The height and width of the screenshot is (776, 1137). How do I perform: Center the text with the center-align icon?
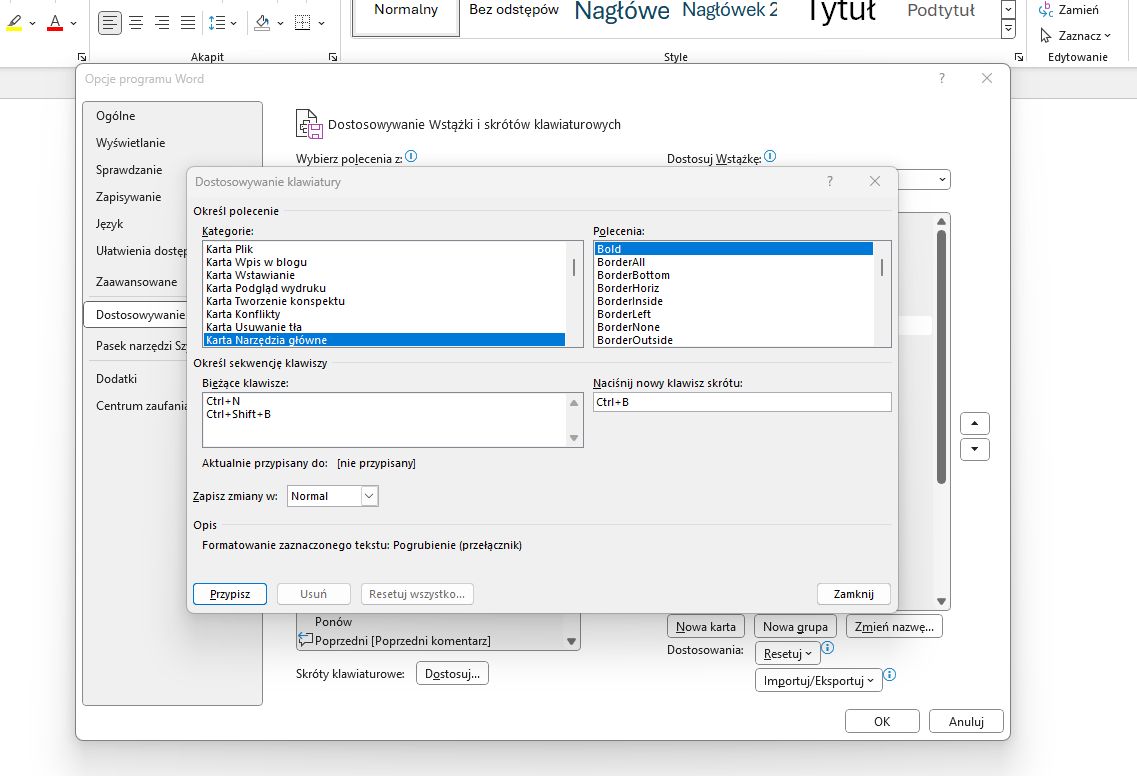(136, 22)
